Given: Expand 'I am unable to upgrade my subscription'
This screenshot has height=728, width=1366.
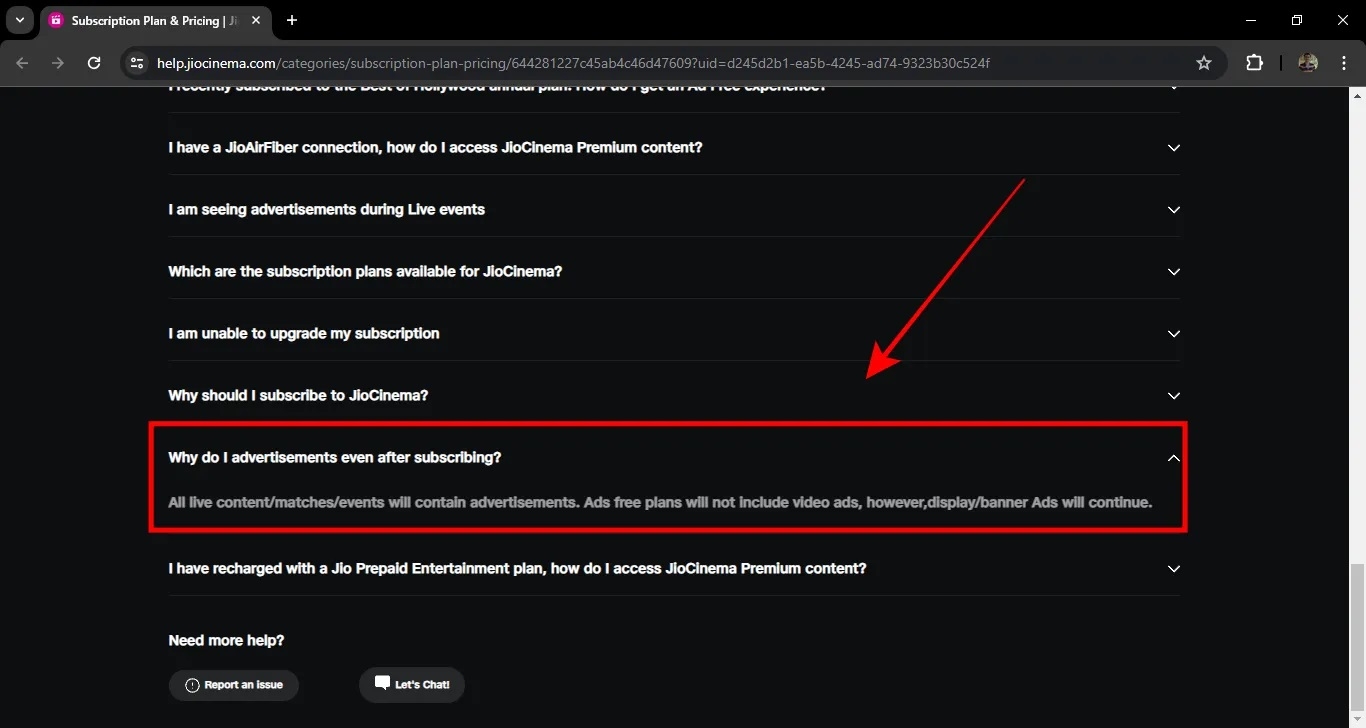Looking at the screenshot, I should point(674,333).
